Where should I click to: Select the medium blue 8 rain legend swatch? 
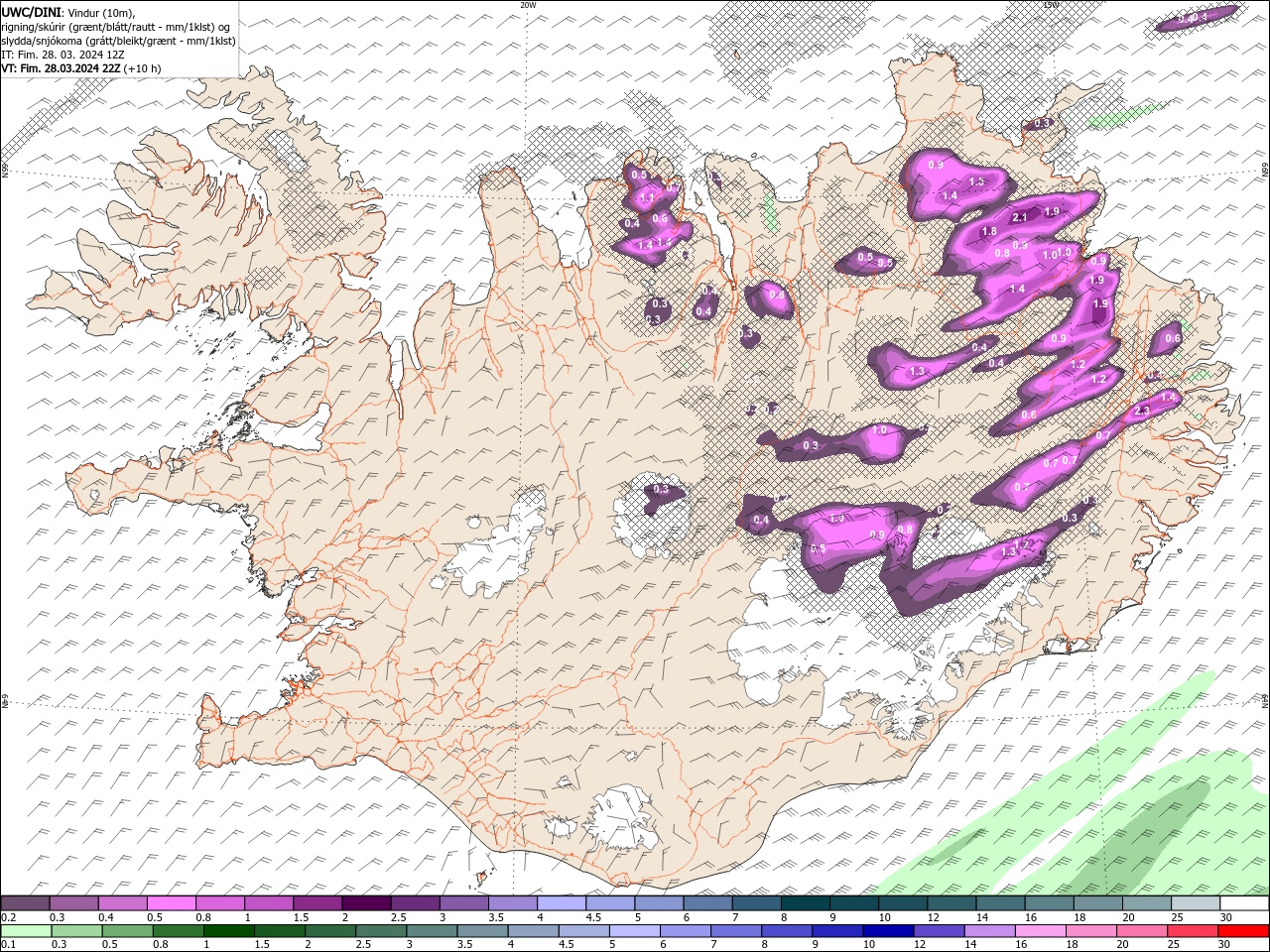(x=788, y=931)
